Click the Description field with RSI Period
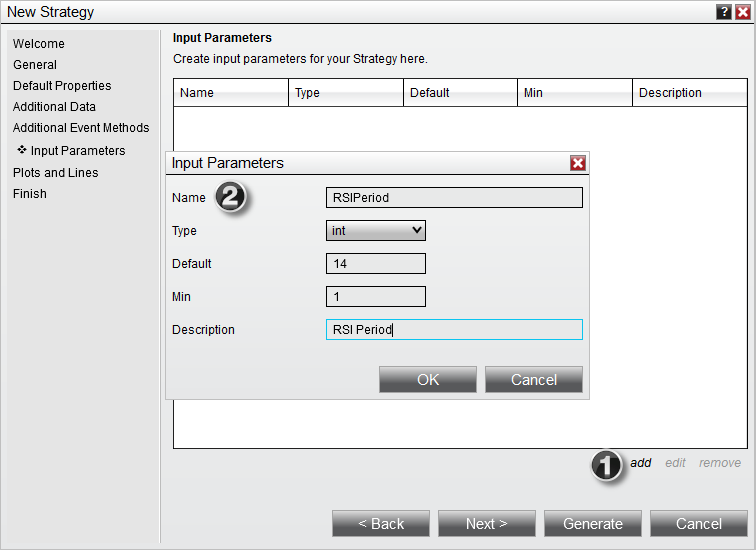This screenshot has height=550, width=756. [x=454, y=329]
